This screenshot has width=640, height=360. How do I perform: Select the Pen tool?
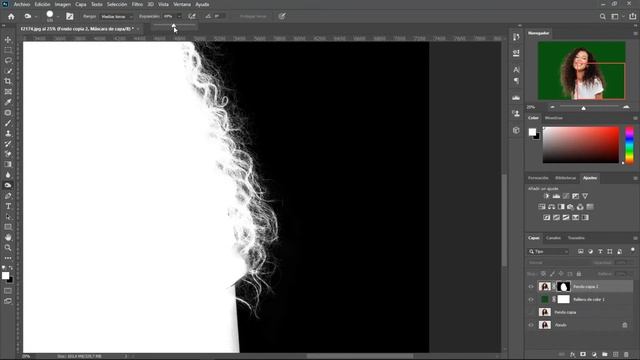(8, 196)
